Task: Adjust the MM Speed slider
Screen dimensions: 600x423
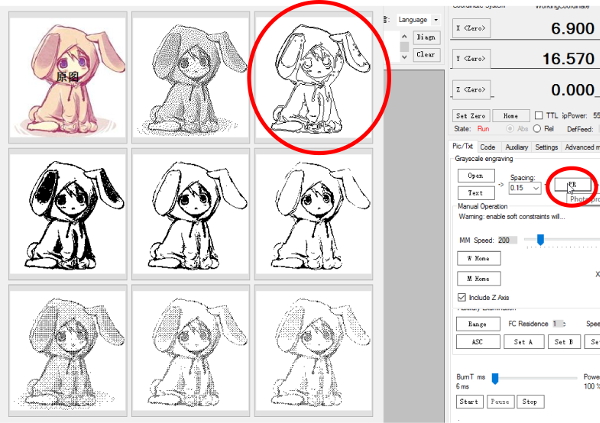Action: tap(541, 240)
